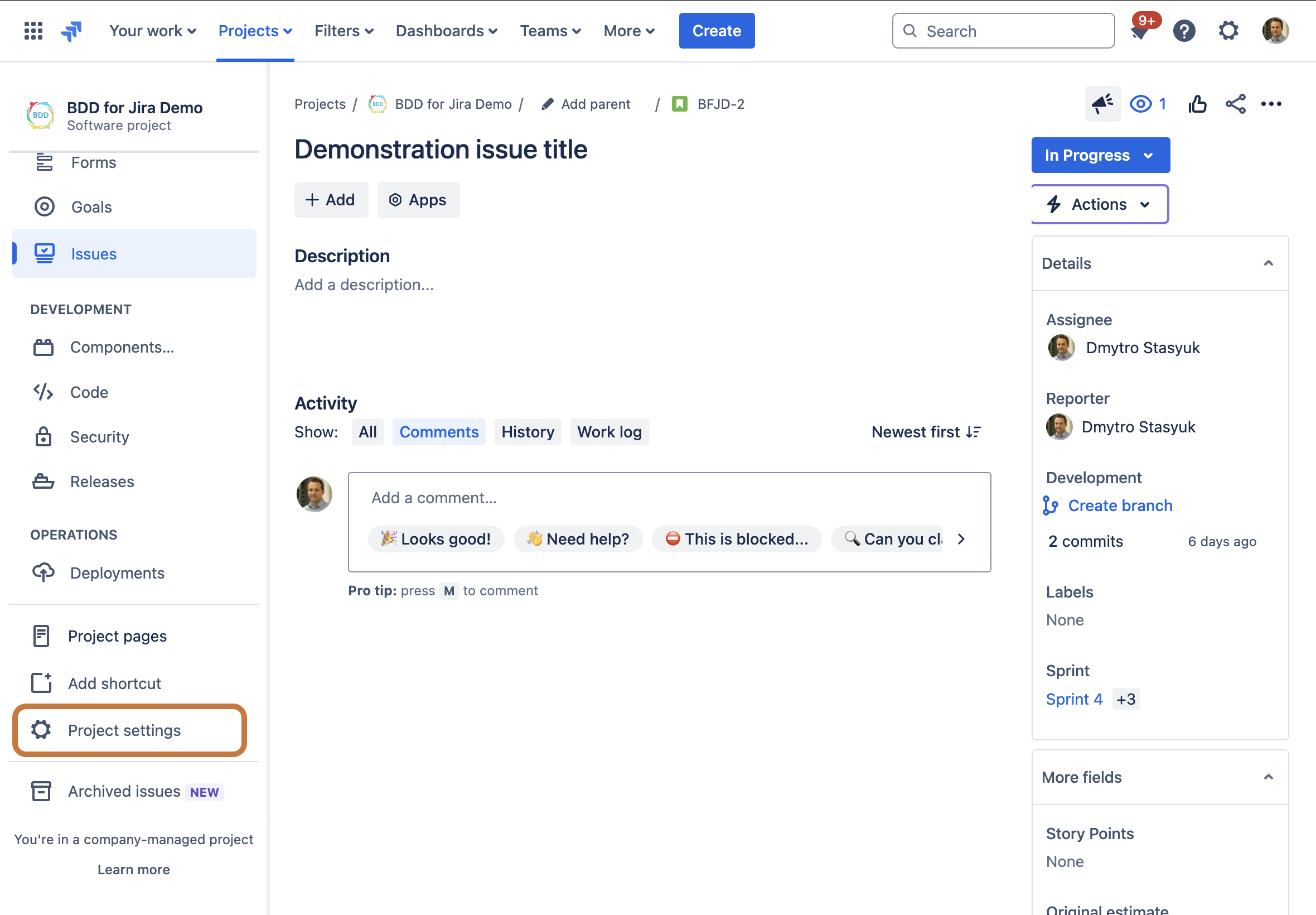Screen dimensions: 1316x915
Task: Open the Filters dropdown menu
Action: 343,30
